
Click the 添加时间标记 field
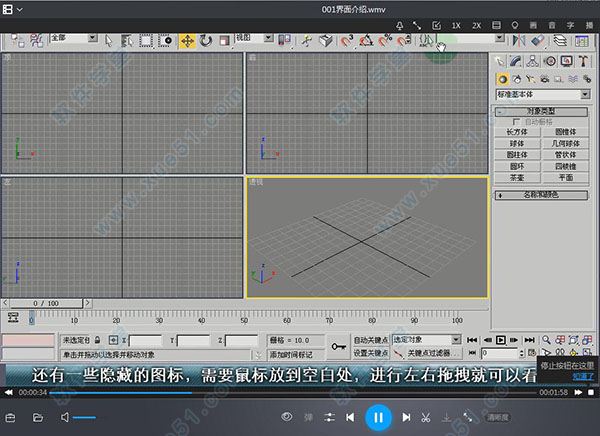[x=296, y=354]
